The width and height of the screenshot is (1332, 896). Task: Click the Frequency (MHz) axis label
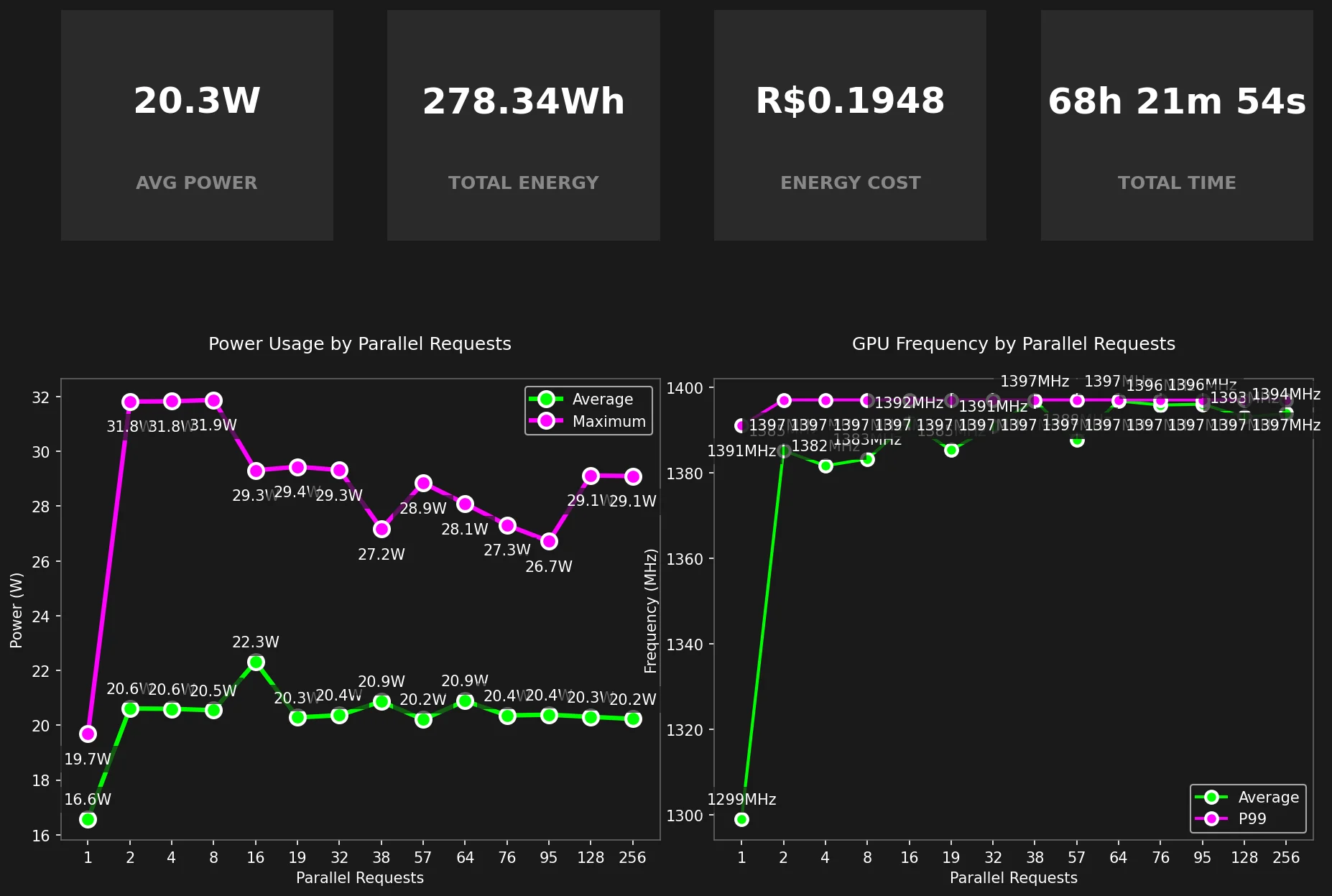pos(651,610)
